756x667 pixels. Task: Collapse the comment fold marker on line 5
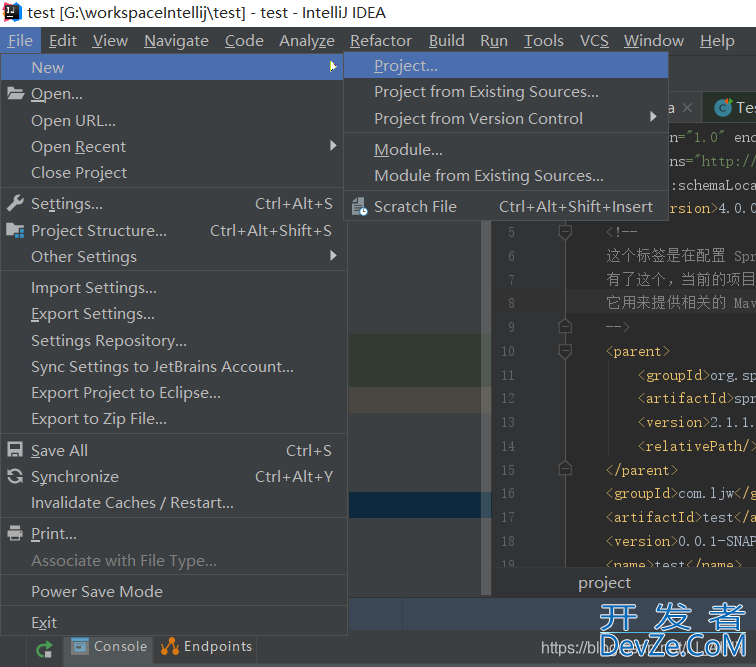(564, 232)
